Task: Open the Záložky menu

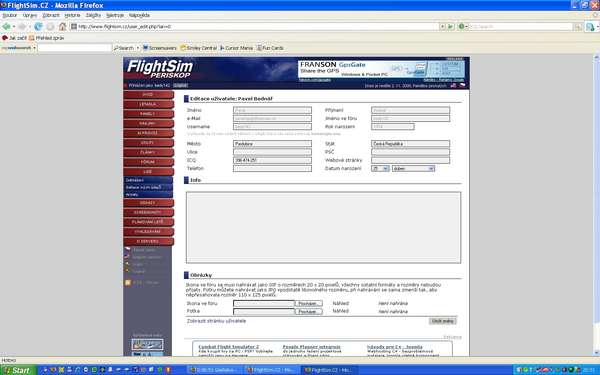Action: point(93,15)
